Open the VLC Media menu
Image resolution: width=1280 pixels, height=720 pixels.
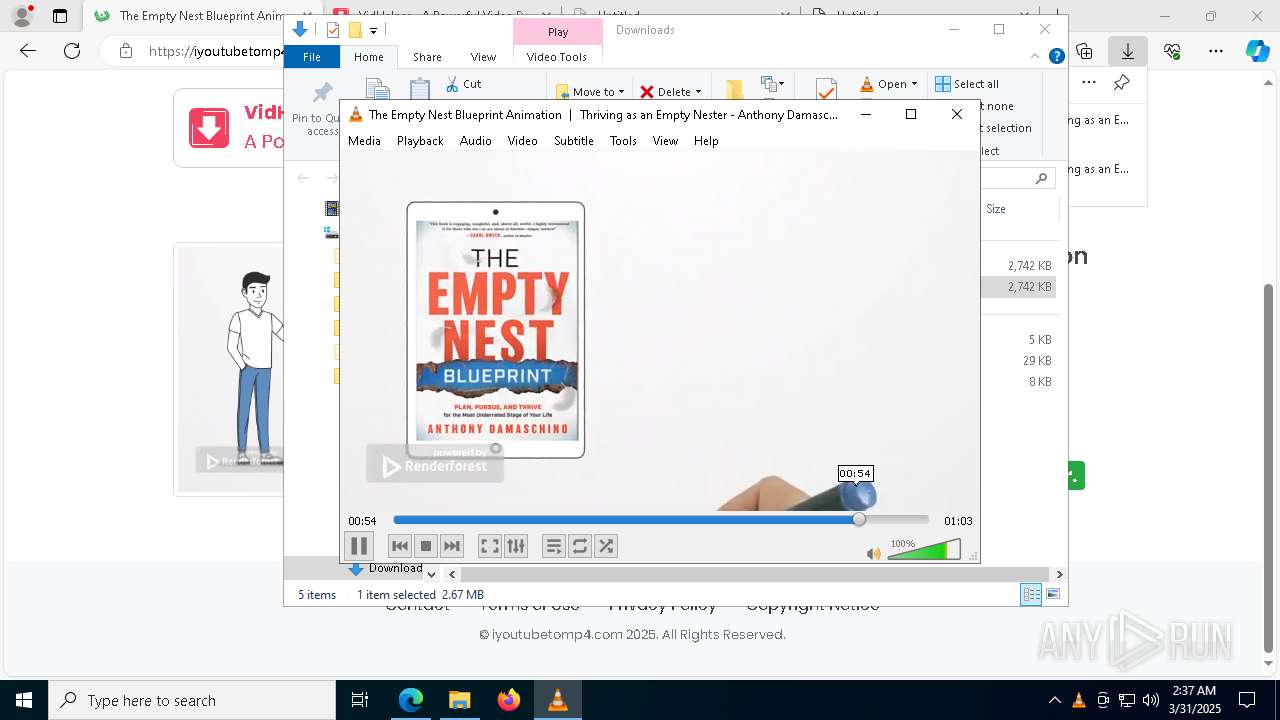(364, 141)
